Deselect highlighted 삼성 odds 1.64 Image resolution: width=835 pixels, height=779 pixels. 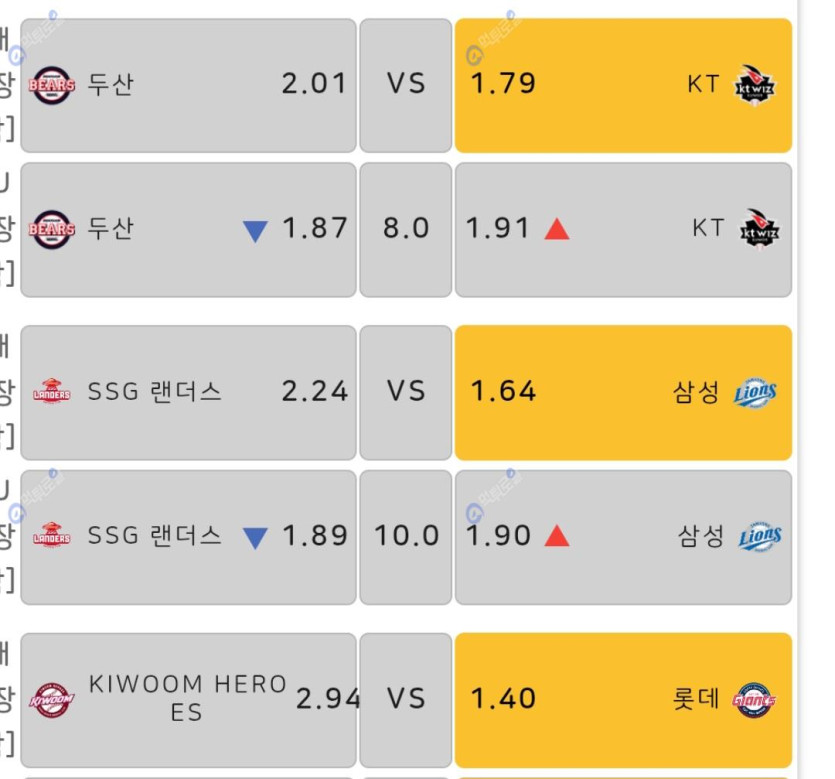[x=623, y=392]
